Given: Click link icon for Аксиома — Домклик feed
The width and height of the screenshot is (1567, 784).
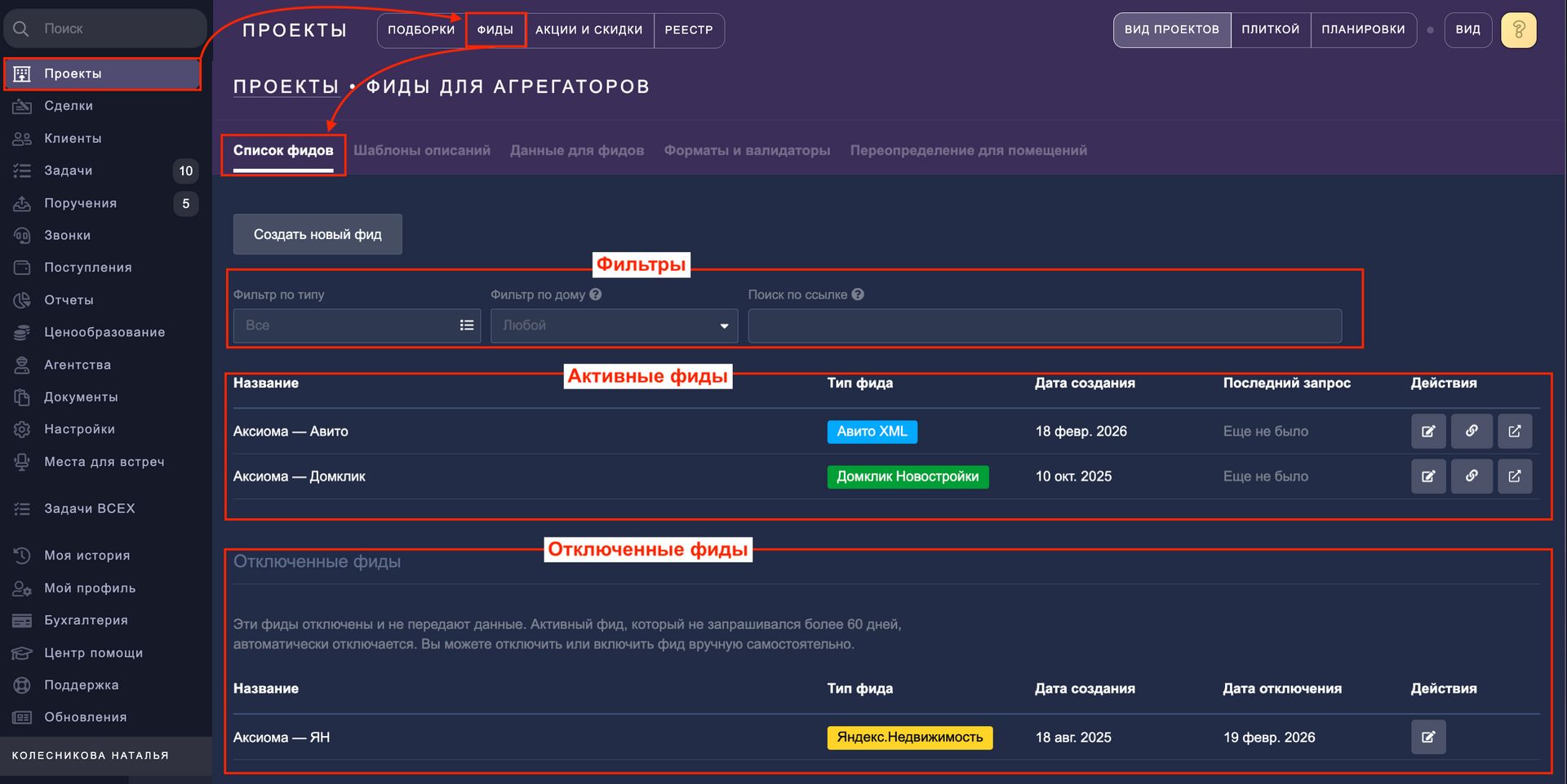Looking at the screenshot, I should [1471, 476].
